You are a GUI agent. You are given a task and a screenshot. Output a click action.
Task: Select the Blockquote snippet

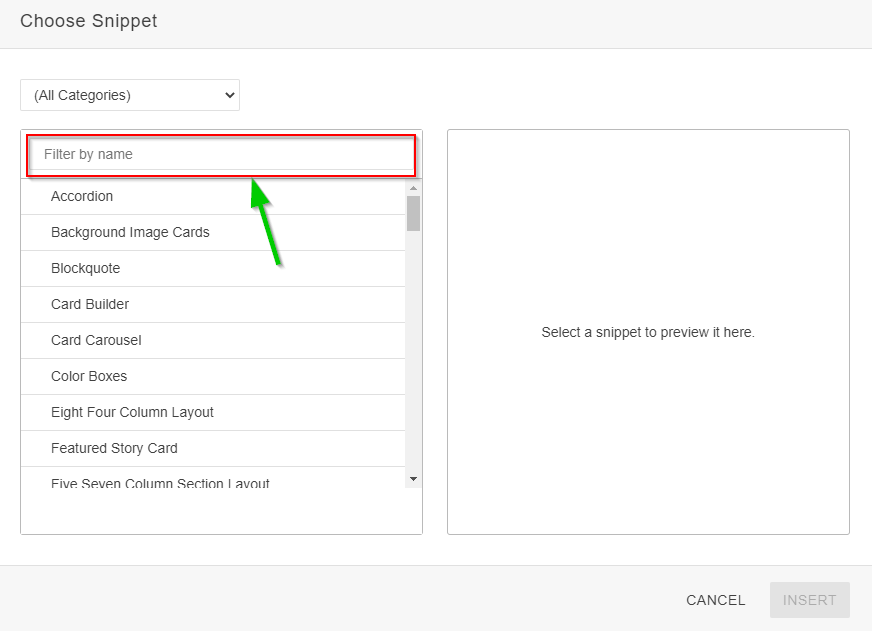click(85, 268)
